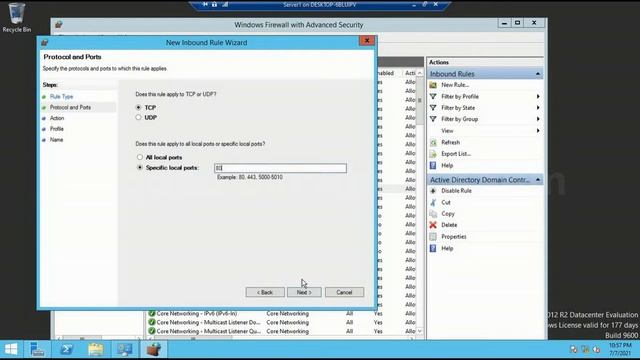The image size is (640, 360).
Task: Click the wizard title bar icon
Action: [44, 42]
